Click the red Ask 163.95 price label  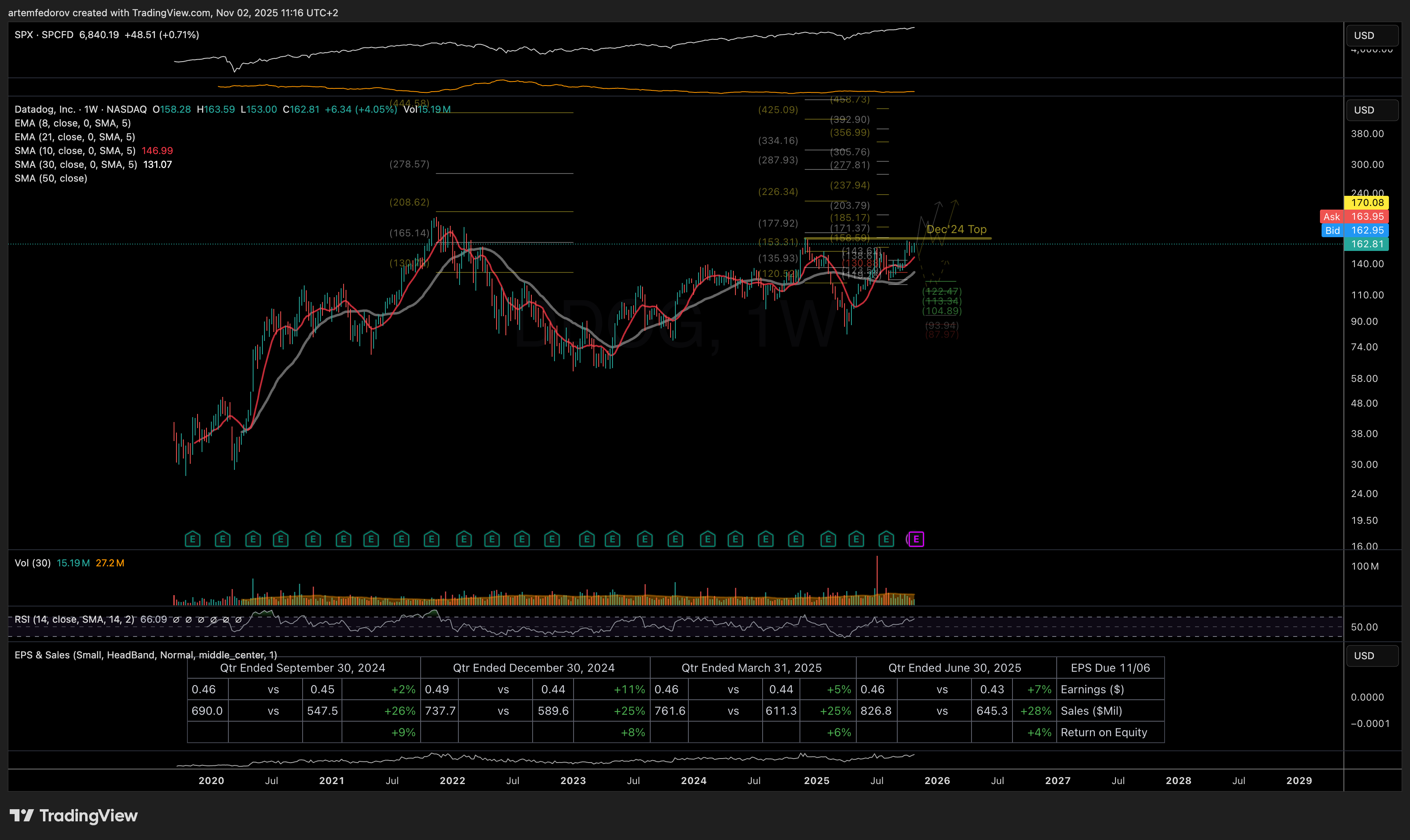(x=1354, y=216)
